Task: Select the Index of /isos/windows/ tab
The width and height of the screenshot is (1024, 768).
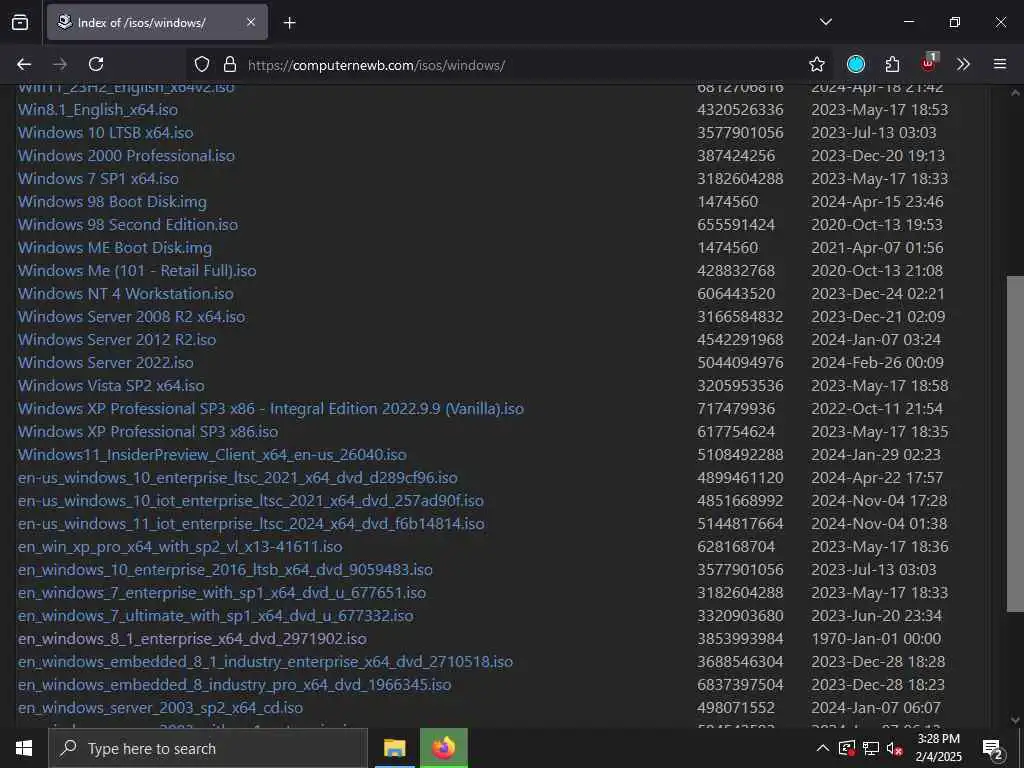Action: tap(157, 22)
